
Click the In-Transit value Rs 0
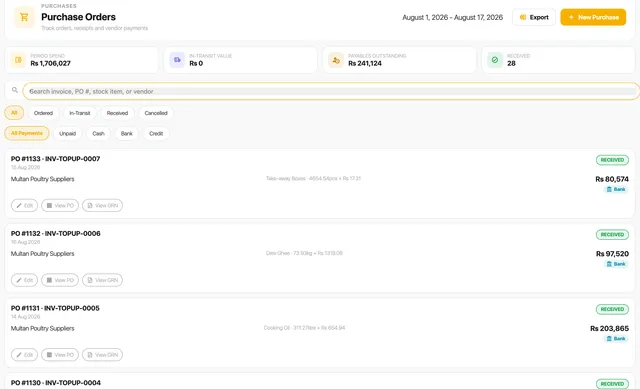click(196, 63)
